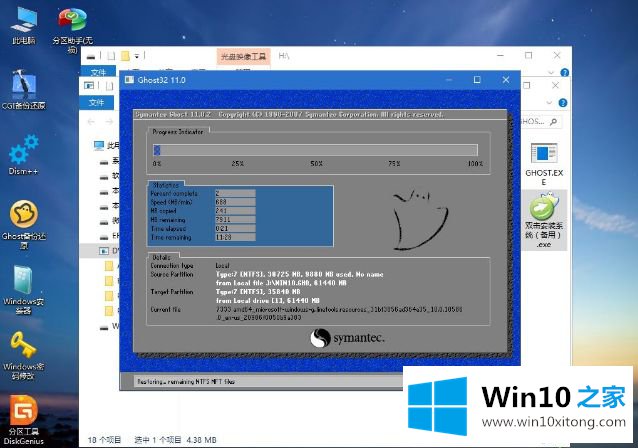The image size is (638, 448).
Task: Launch the CGI备份还原 desktop icon
Action: 24,88
